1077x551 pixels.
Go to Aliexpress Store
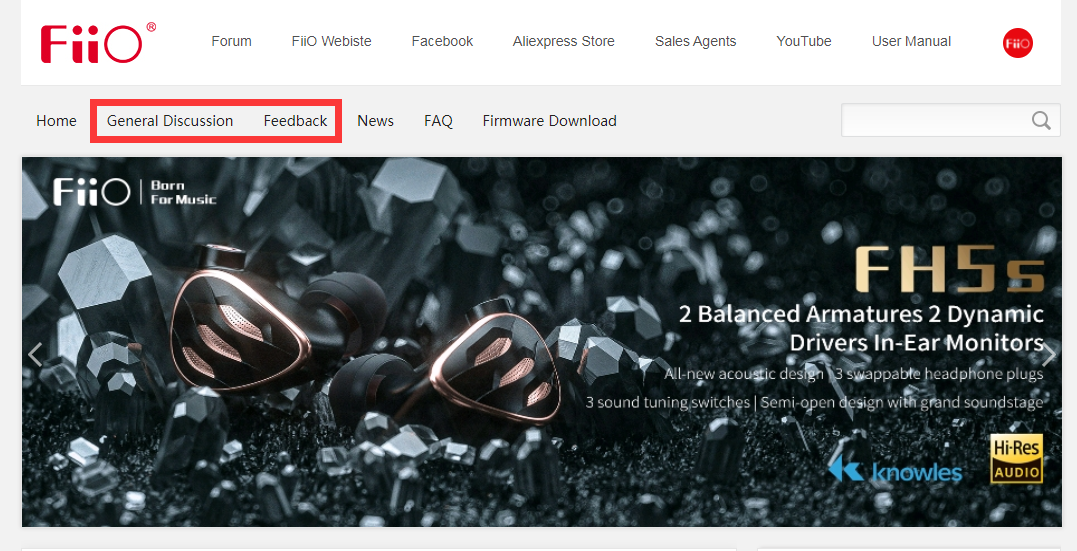coord(563,41)
